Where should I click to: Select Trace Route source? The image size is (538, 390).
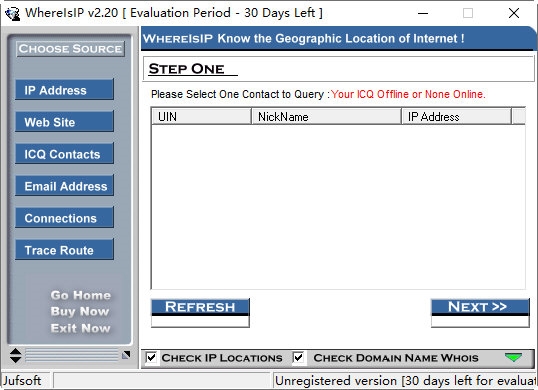point(64,250)
